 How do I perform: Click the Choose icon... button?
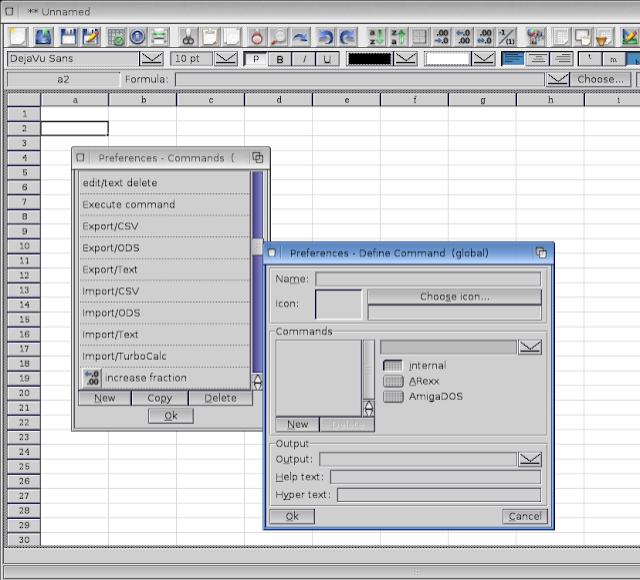[454, 297]
